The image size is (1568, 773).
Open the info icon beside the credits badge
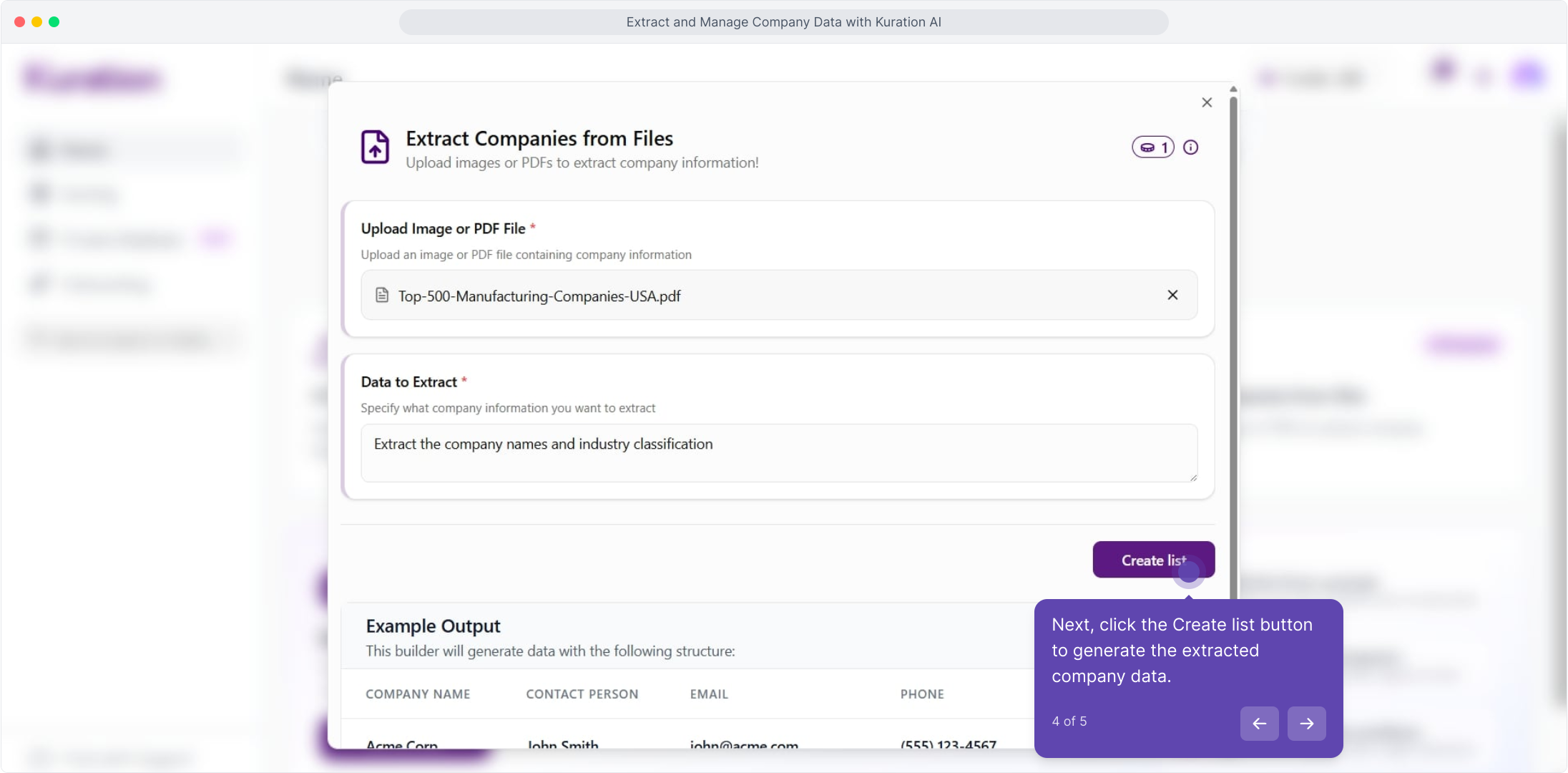pyautogui.click(x=1190, y=147)
